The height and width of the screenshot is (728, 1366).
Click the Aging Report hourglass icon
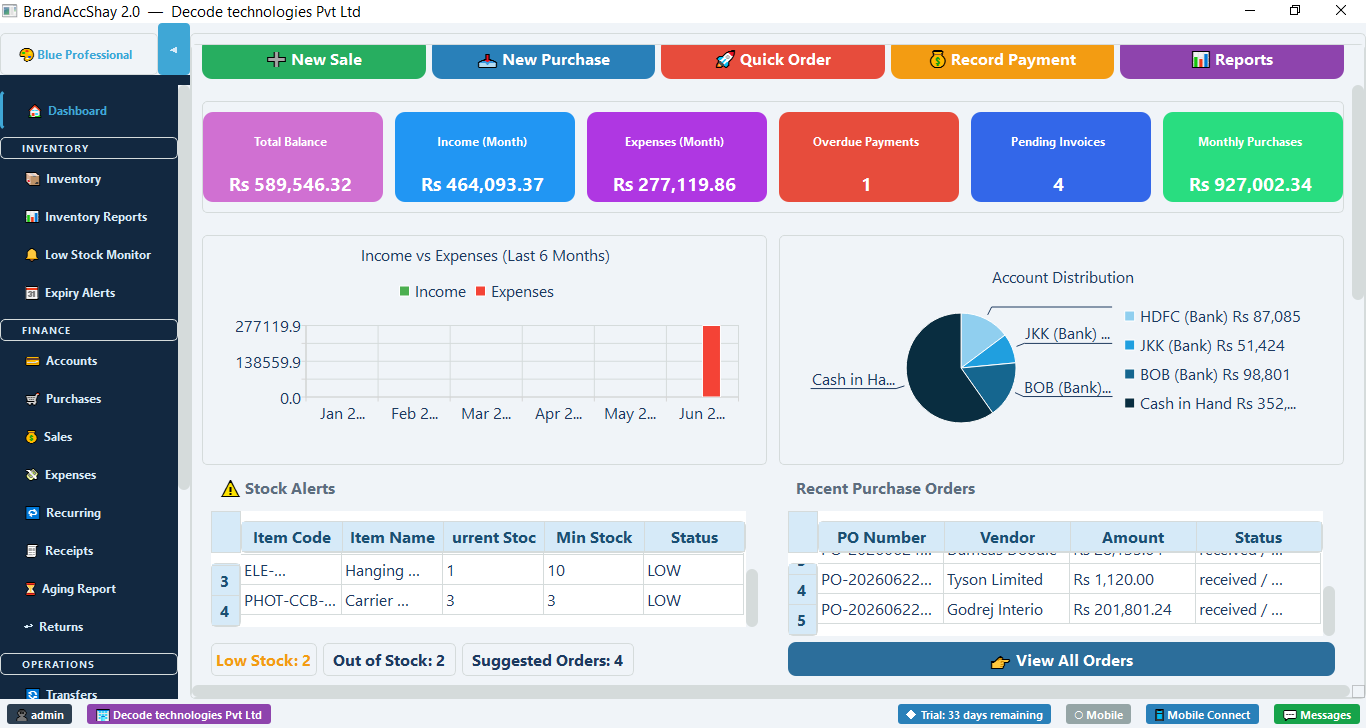(x=31, y=589)
